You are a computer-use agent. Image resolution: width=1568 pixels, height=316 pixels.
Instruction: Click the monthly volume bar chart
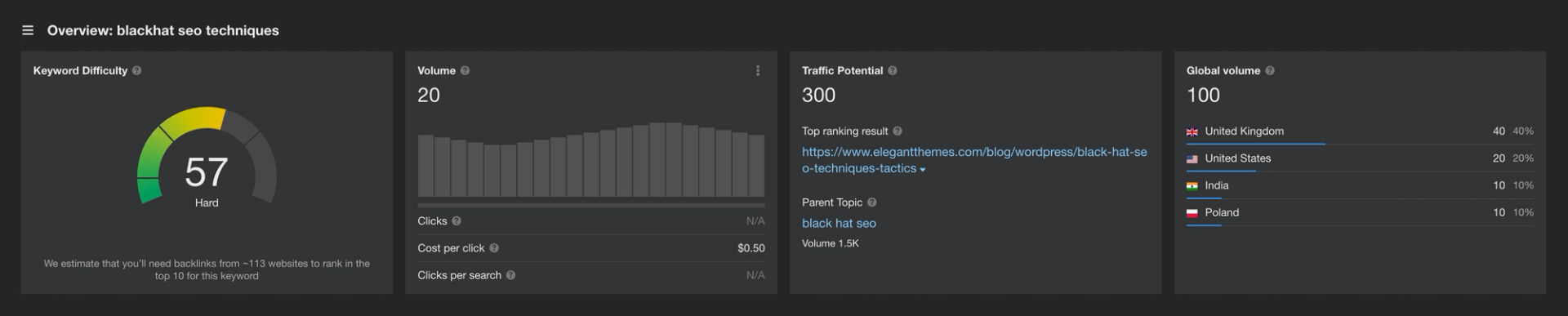pos(591,159)
